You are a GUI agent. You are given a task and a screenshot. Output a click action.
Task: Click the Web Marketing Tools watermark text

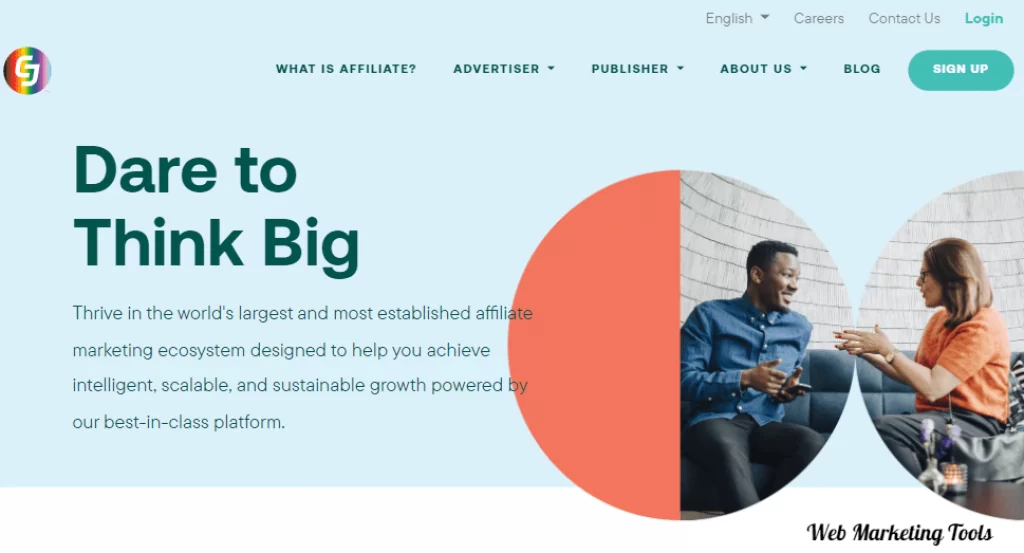pos(899,533)
